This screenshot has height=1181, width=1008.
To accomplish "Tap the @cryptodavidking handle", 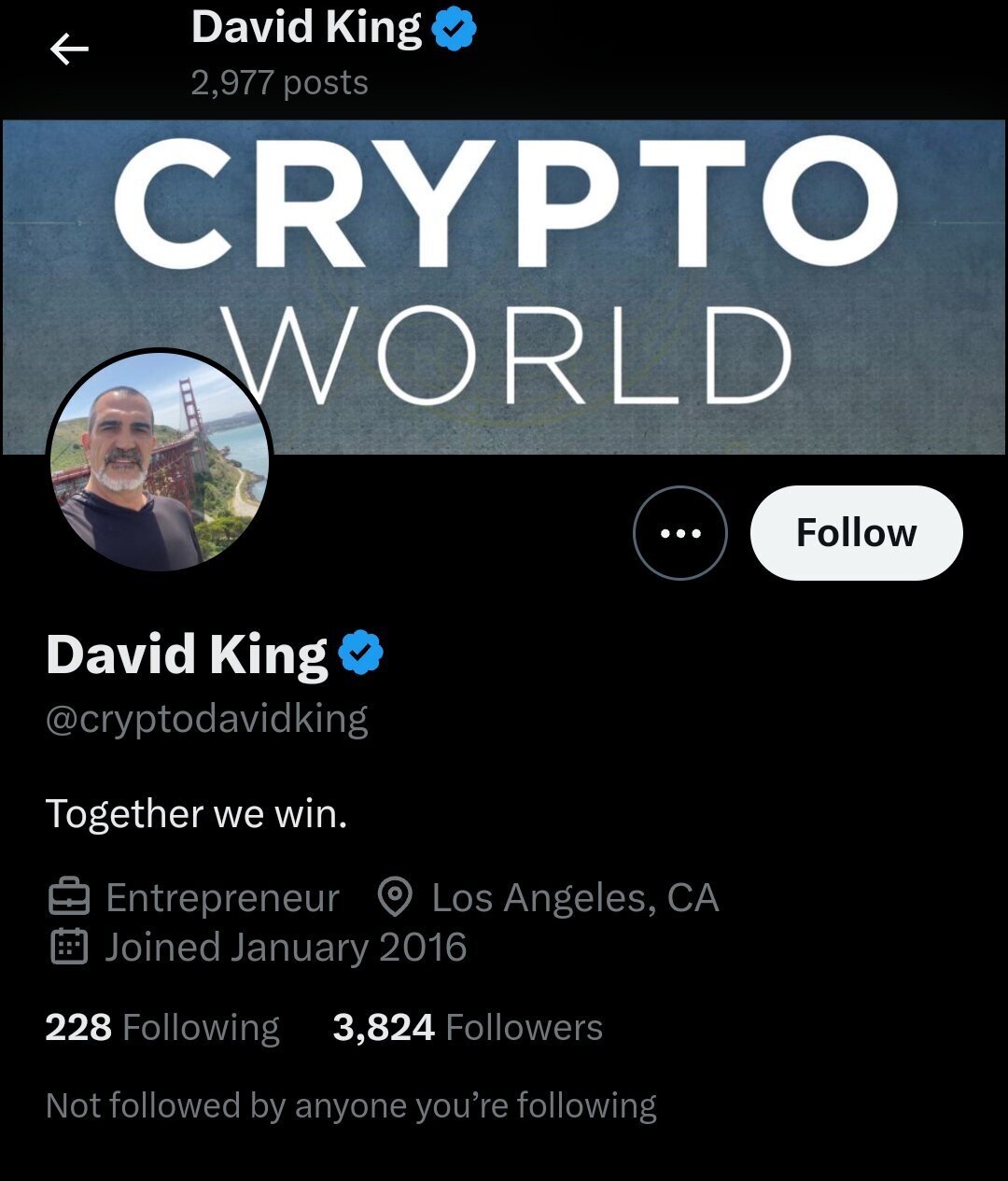I will 207,720.
